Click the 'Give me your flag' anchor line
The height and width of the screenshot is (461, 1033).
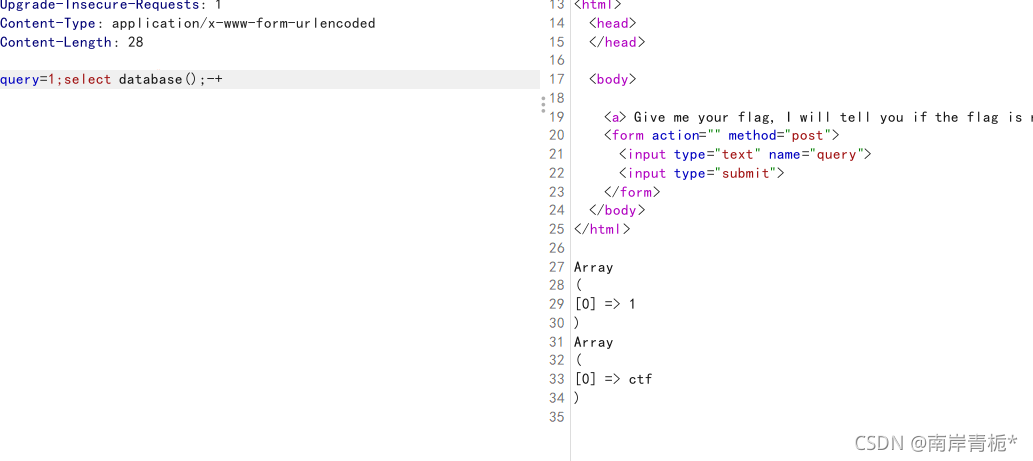[818, 117]
